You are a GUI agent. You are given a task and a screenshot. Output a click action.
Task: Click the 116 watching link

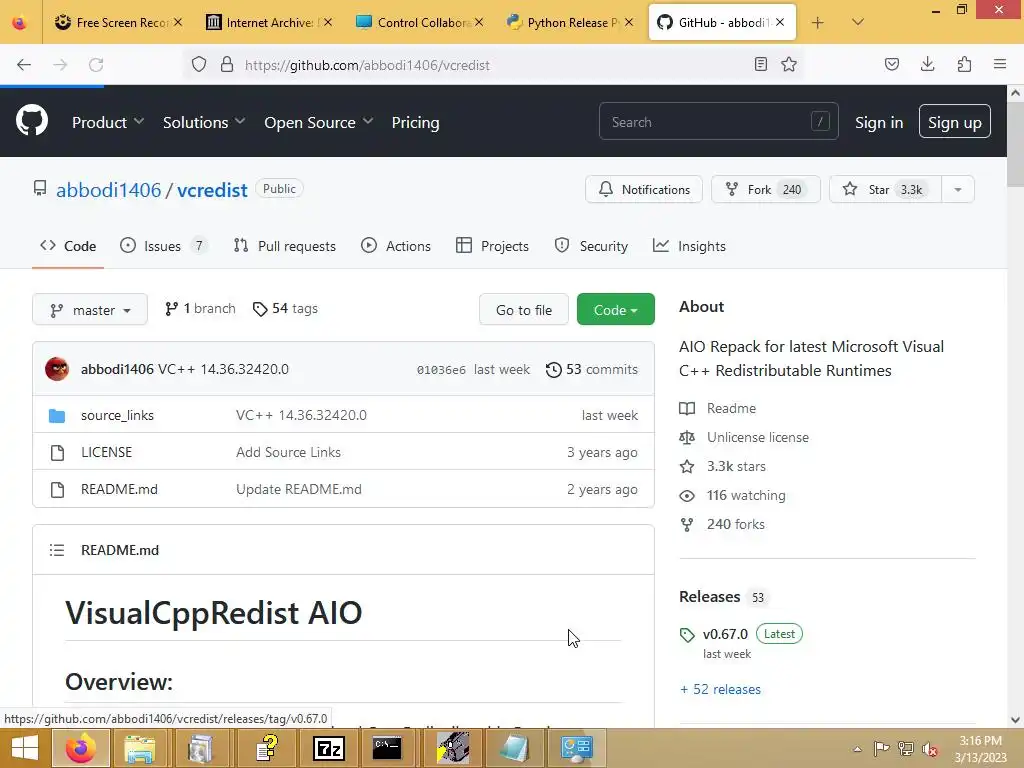click(746, 495)
